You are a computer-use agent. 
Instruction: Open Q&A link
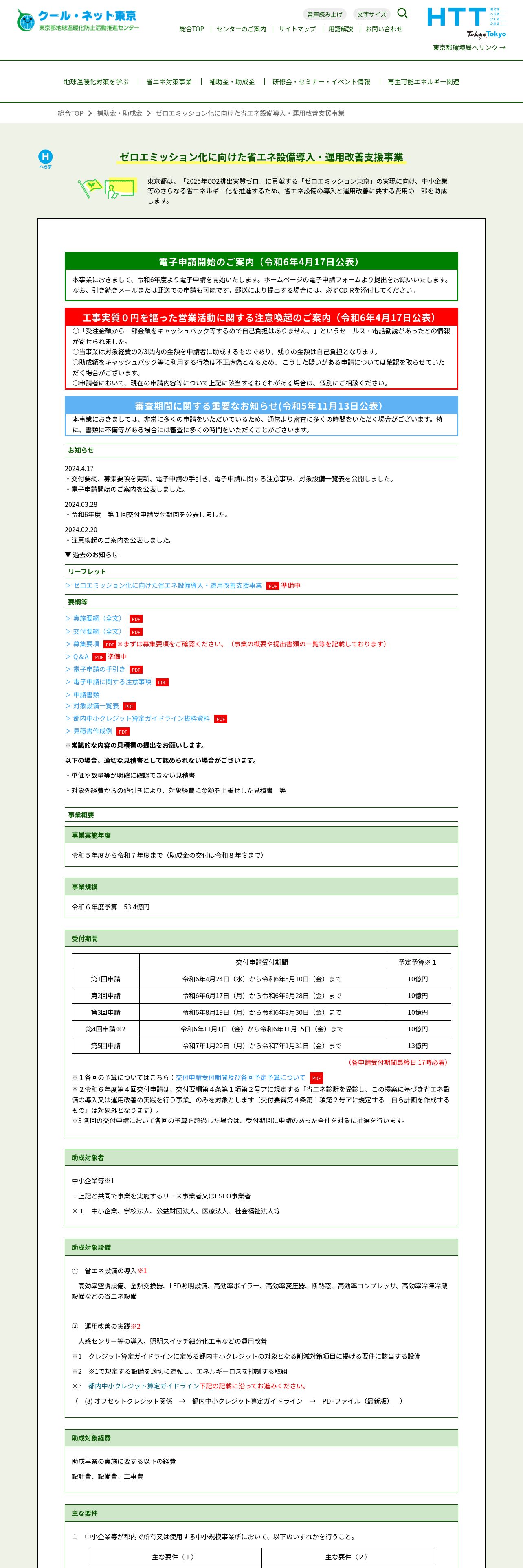coord(81,657)
